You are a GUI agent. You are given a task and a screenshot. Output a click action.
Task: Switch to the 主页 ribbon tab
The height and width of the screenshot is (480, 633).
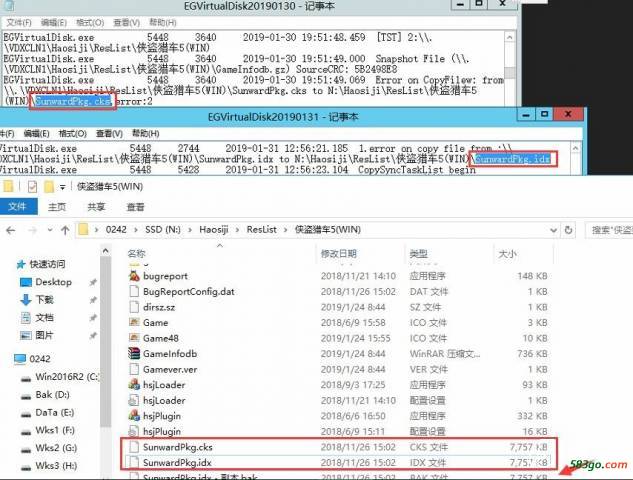click(57, 207)
